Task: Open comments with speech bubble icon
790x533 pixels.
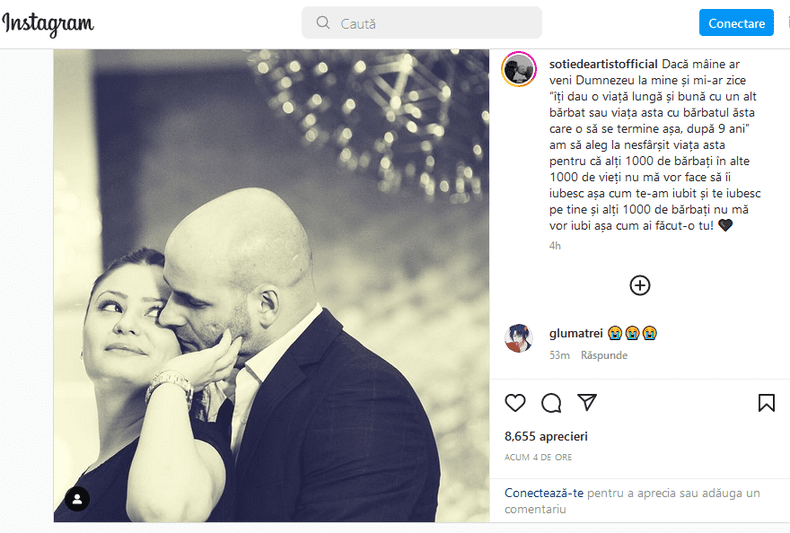Action: click(551, 403)
